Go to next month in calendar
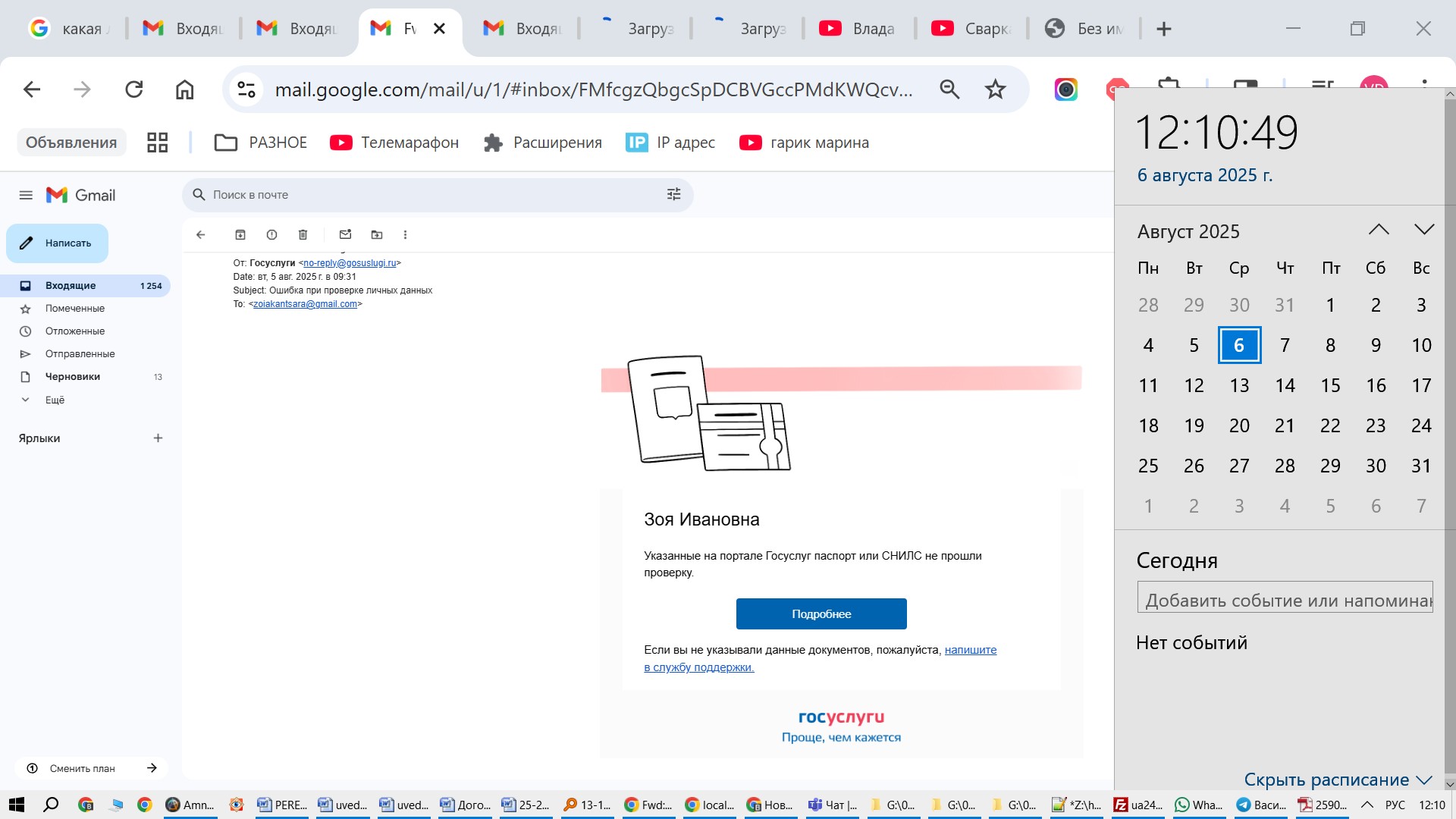The width and height of the screenshot is (1456, 819). pyautogui.click(x=1424, y=229)
